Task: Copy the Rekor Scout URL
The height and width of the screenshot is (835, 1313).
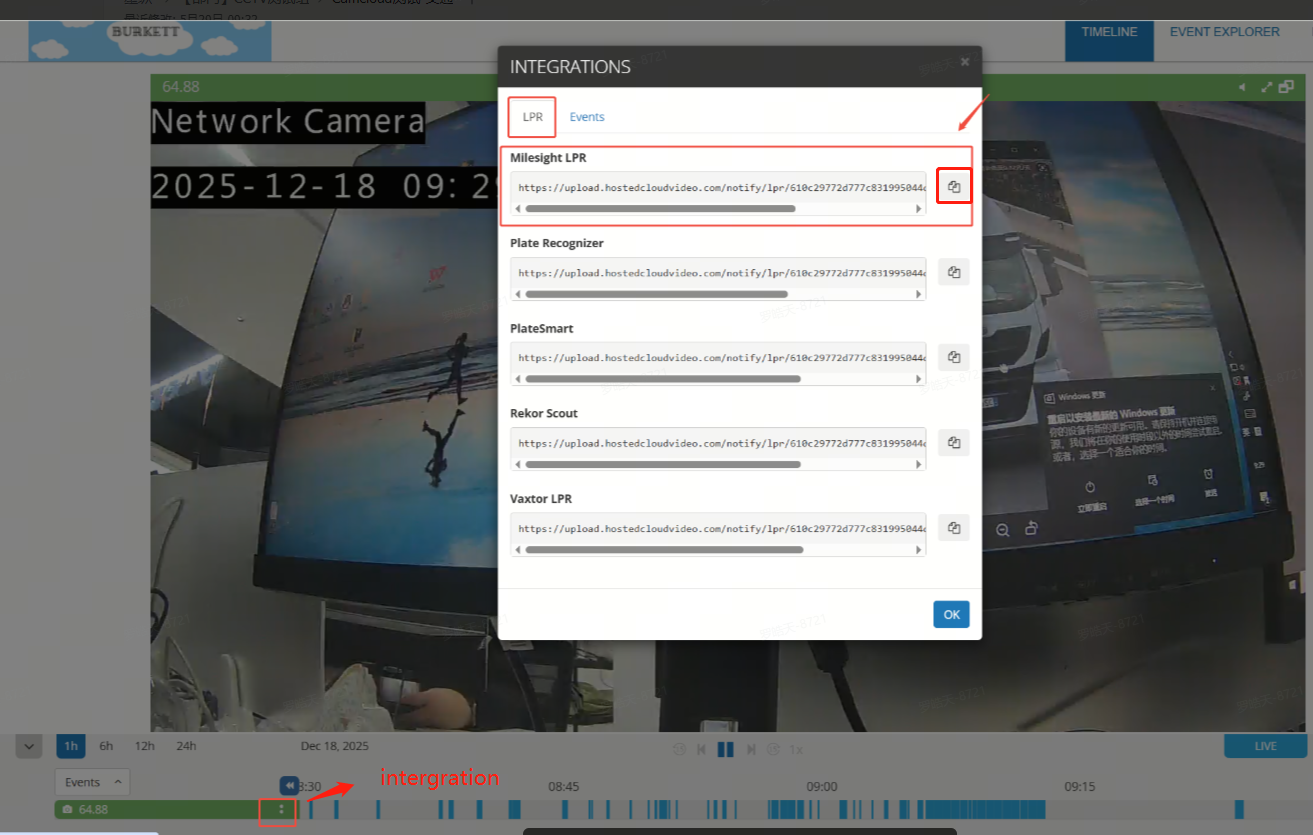Action: (x=954, y=442)
